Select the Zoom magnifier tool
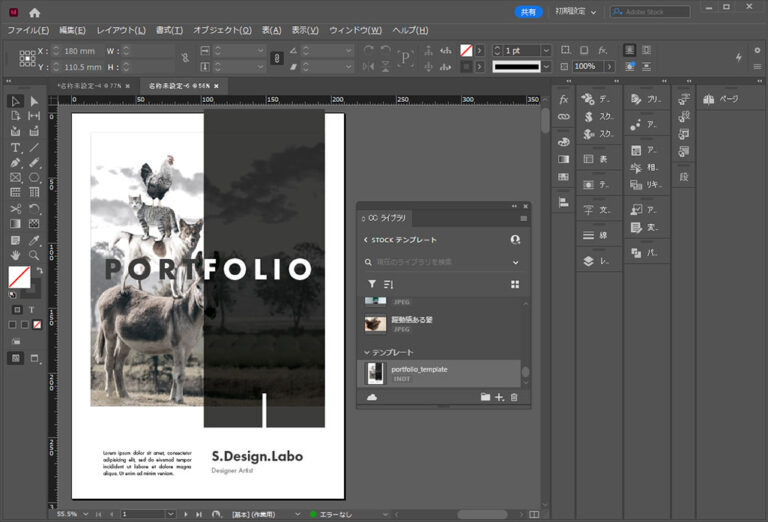The image size is (768, 522). [x=34, y=255]
